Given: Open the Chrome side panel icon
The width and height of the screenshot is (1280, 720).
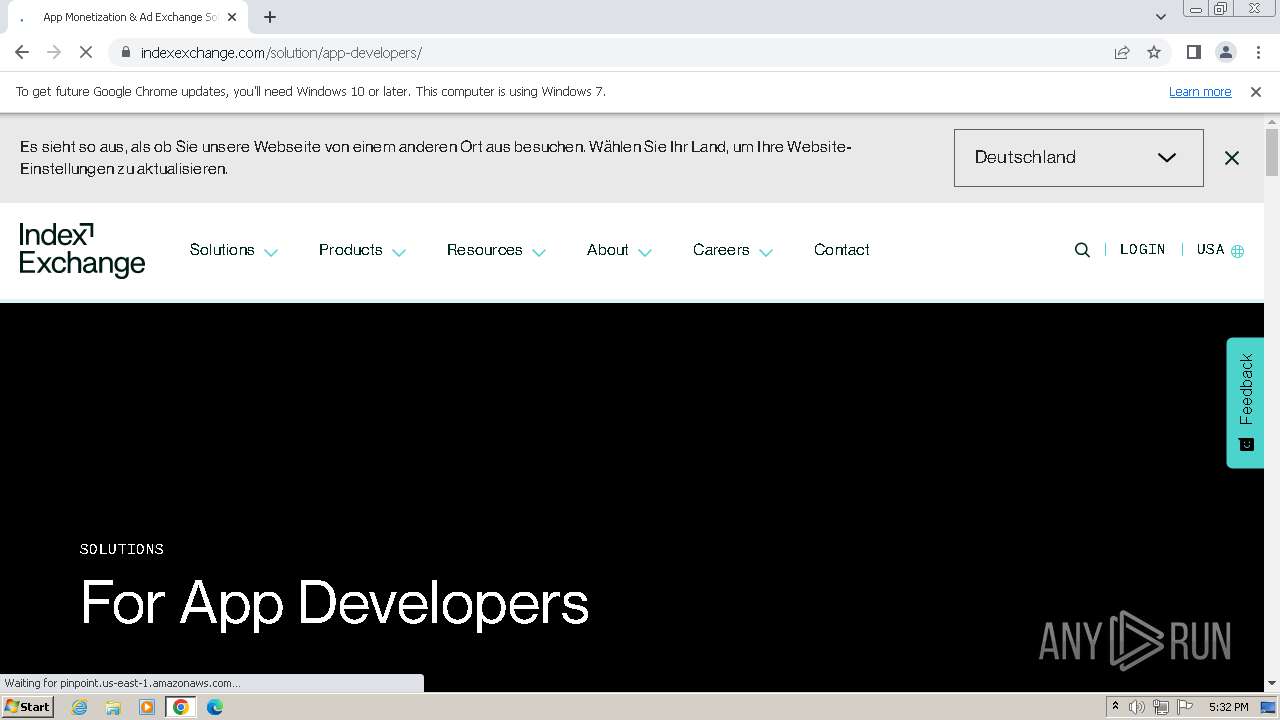Looking at the screenshot, I should pos(1194,52).
